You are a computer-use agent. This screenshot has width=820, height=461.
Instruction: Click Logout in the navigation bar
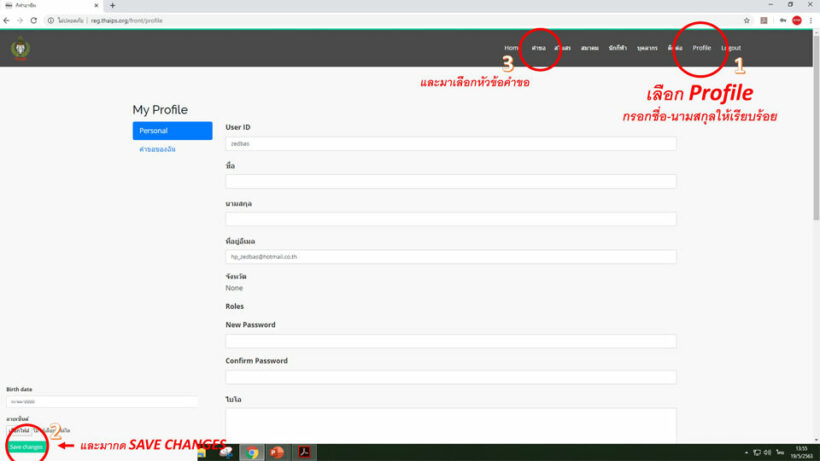(731, 48)
